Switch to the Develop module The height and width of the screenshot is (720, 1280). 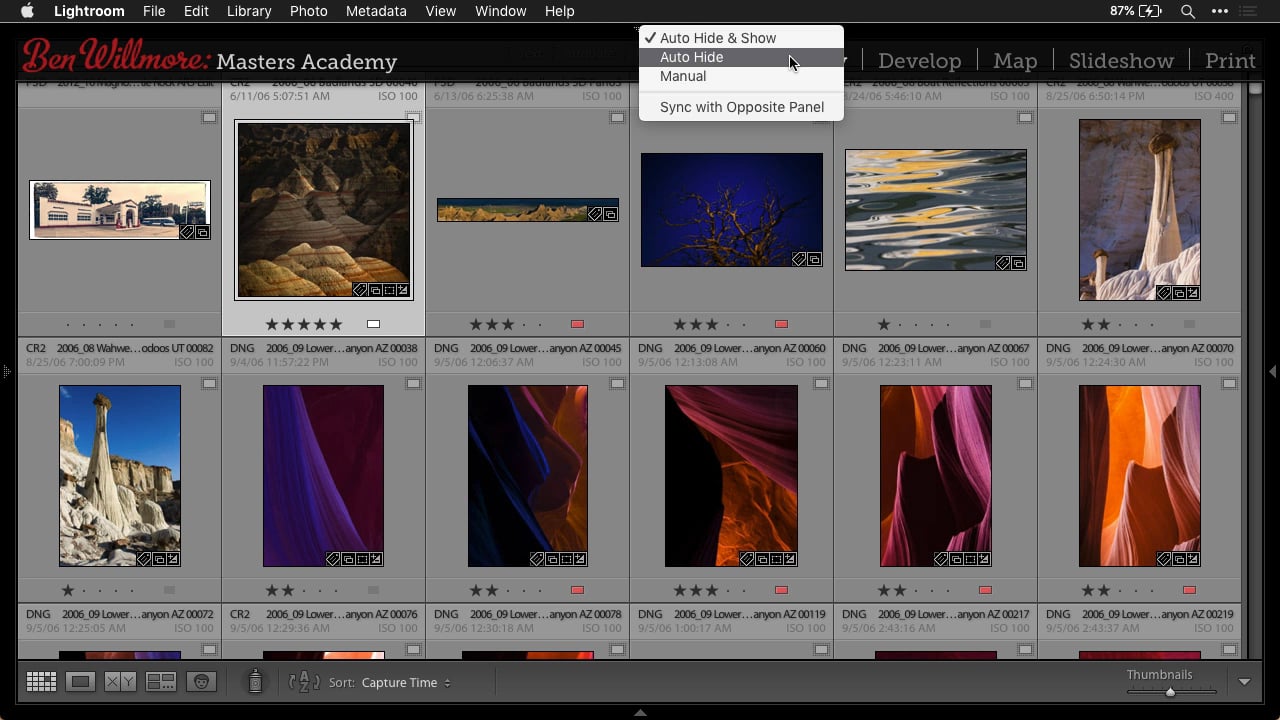(x=919, y=61)
